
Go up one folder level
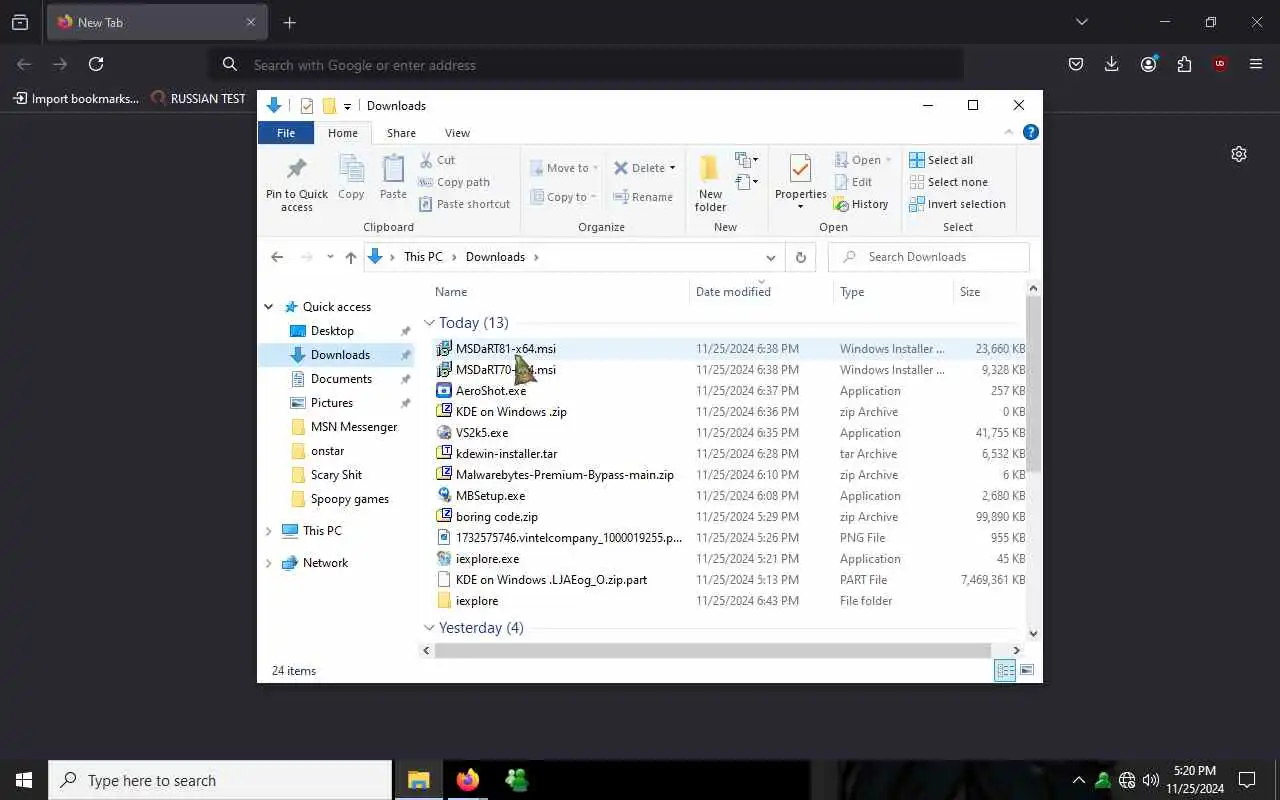pyautogui.click(x=351, y=257)
